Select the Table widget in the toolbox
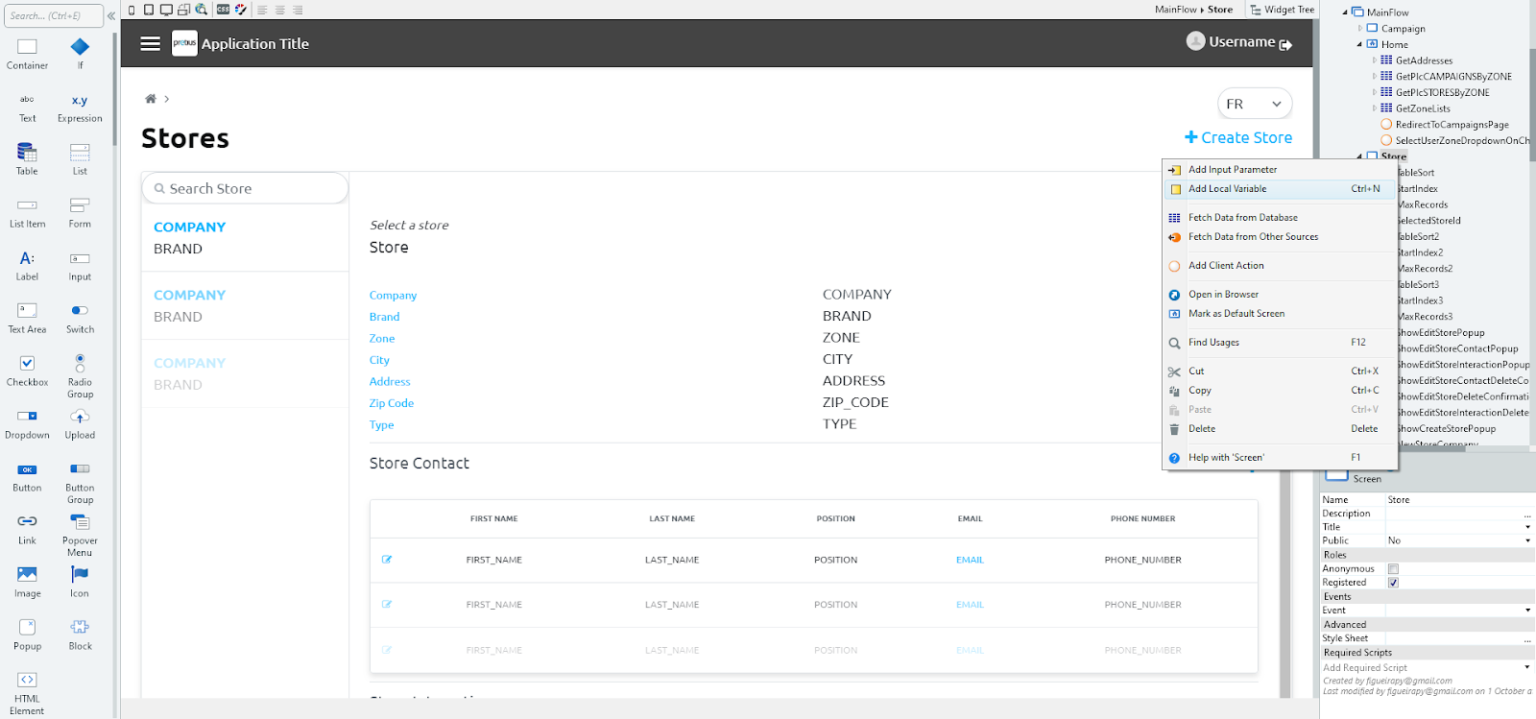1536x719 pixels. coord(27,160)
